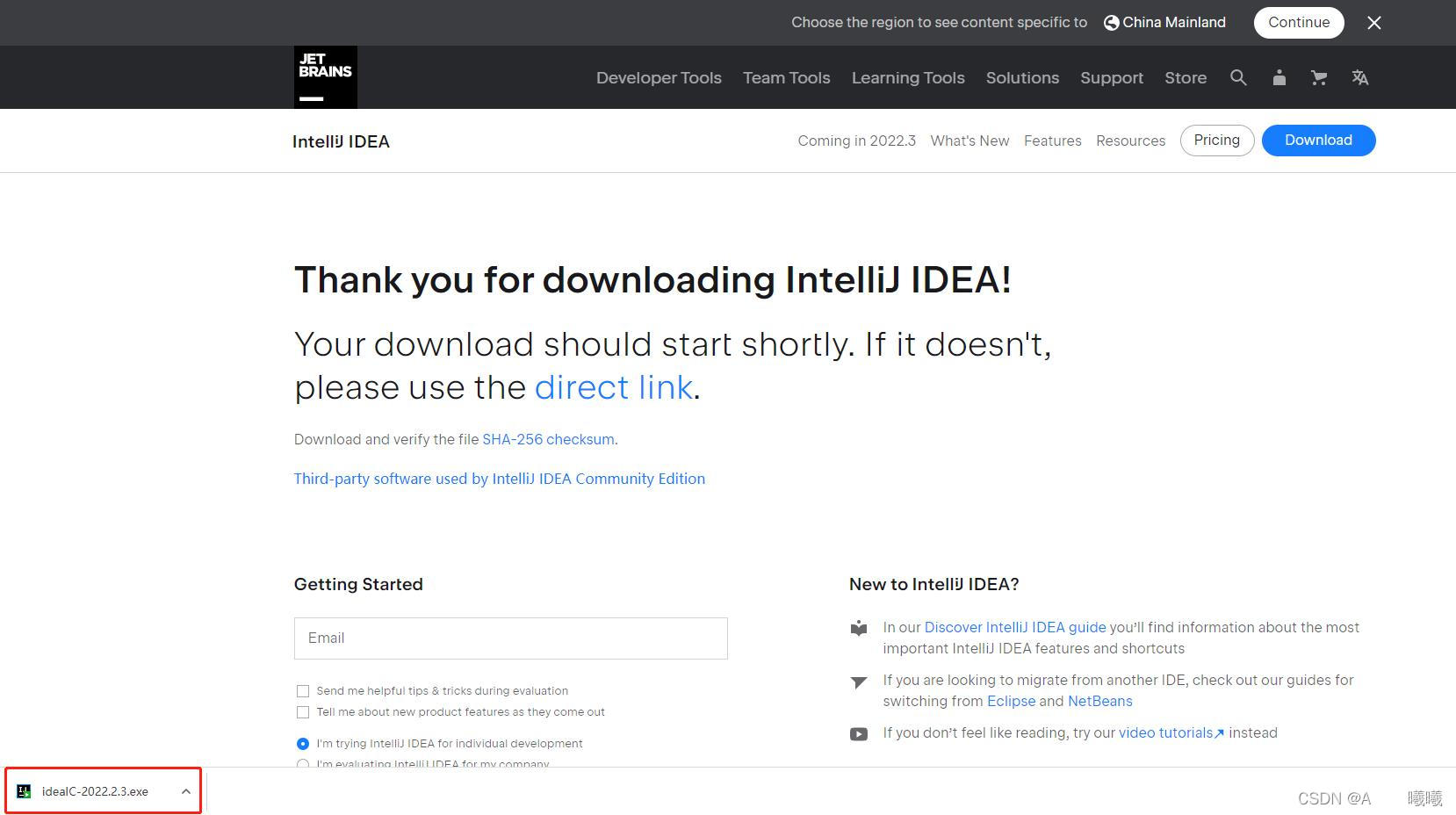Close the region selection banner
This screenshot has height=815, width=1456.
[x=1374, y=23]
